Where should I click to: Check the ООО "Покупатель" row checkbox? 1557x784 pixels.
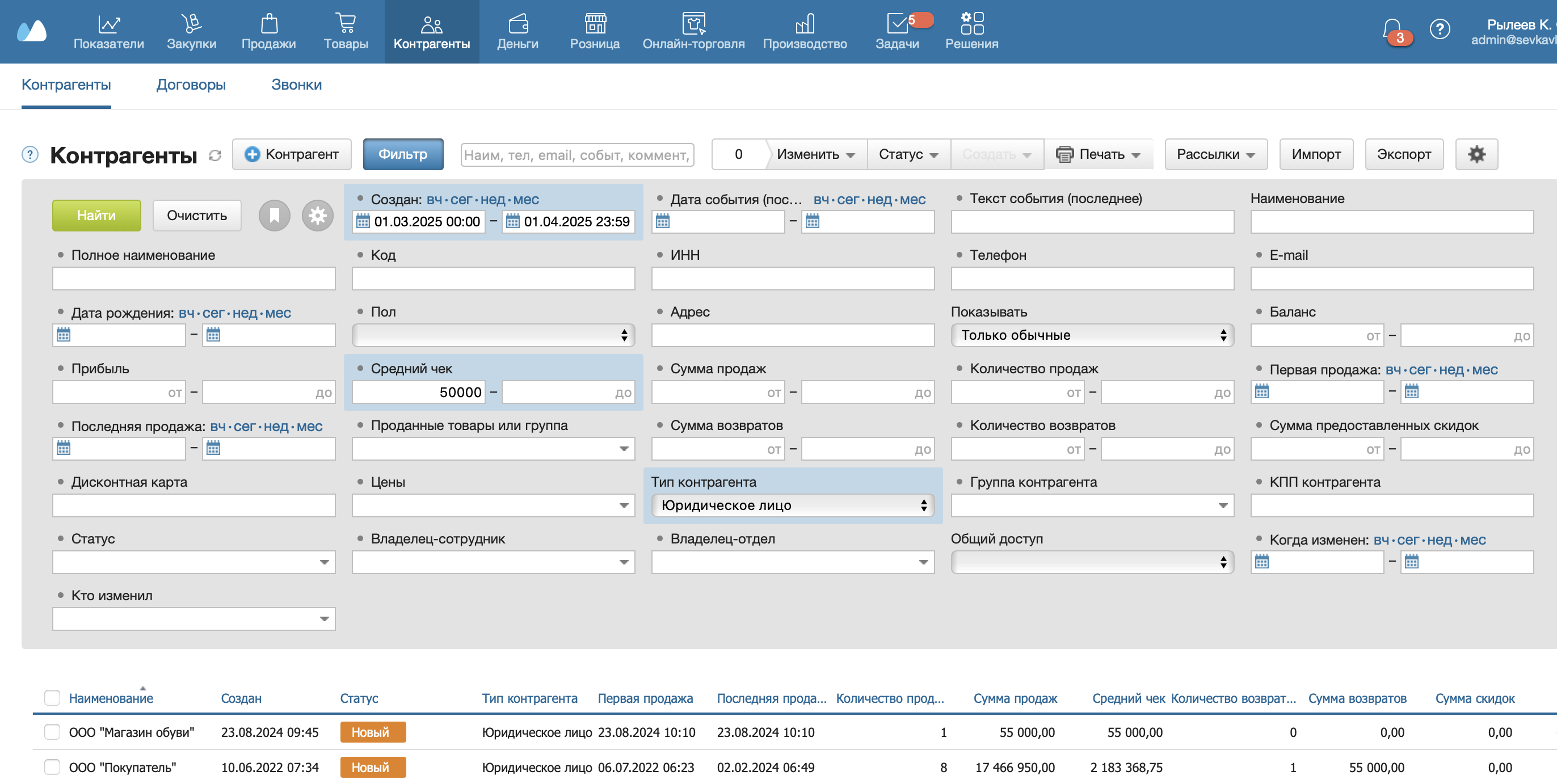click(x=52, y=767)
